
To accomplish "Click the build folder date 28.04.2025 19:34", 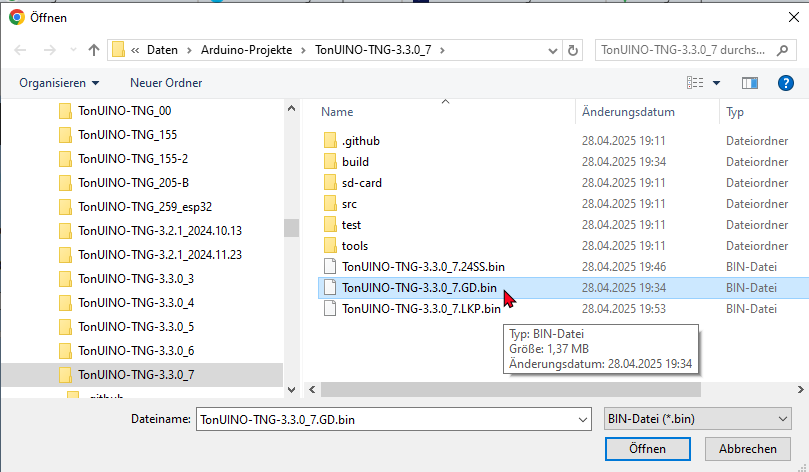I will [624, 162].
